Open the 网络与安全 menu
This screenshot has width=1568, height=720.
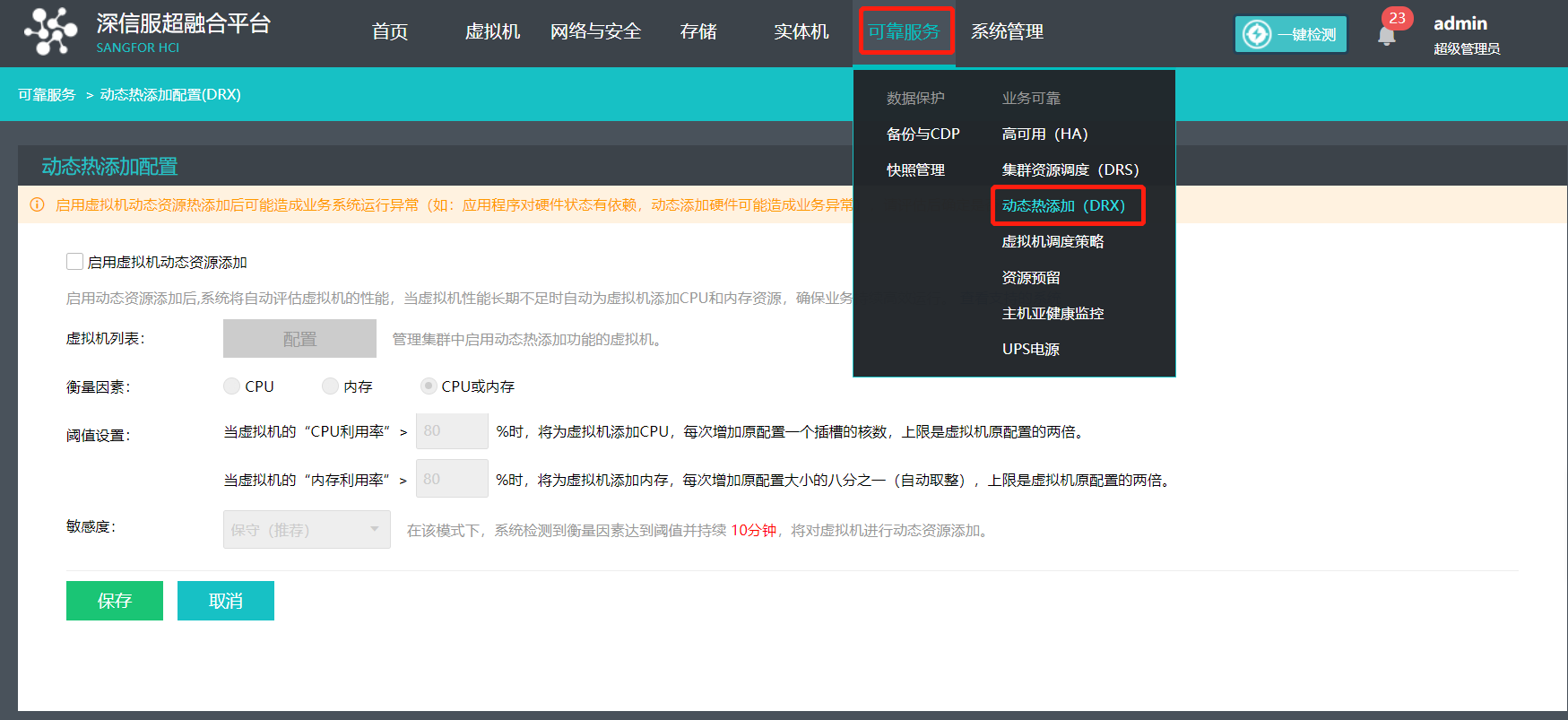click(x=595, y=31)
